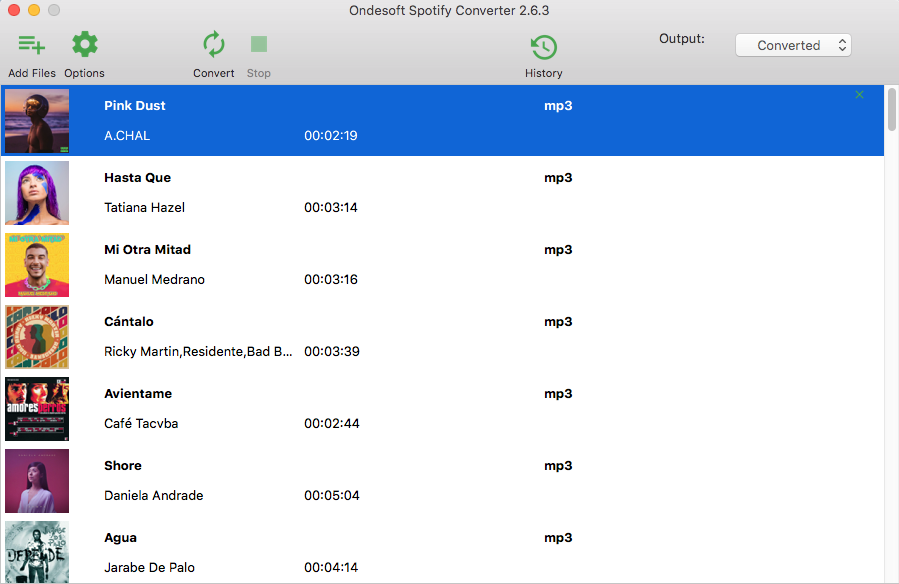Click the mp3 format of Hasta Que
The height and width of the screenshot is (584, 899).
558,178
